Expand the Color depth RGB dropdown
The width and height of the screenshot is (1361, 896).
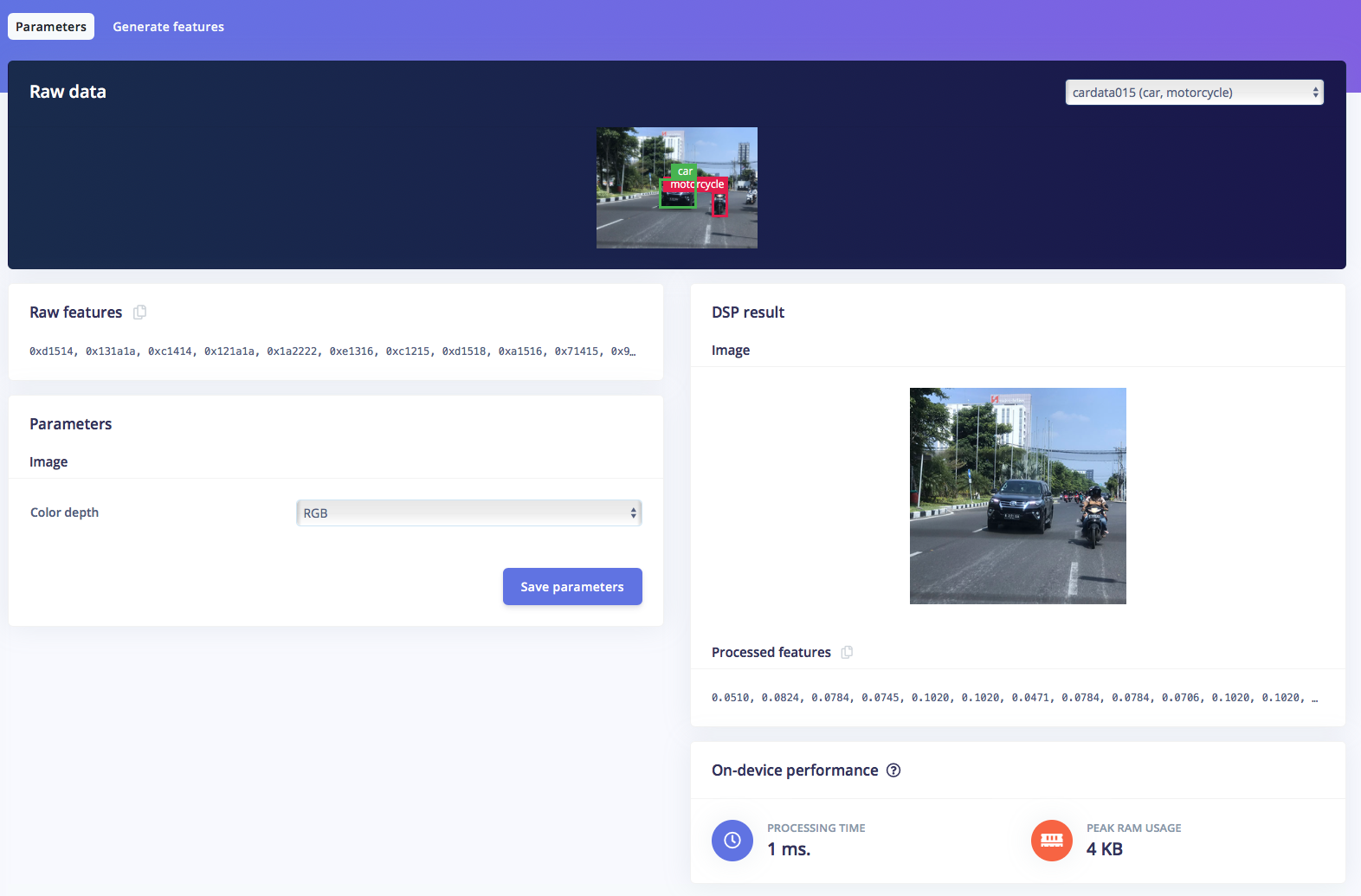[468, 513]
